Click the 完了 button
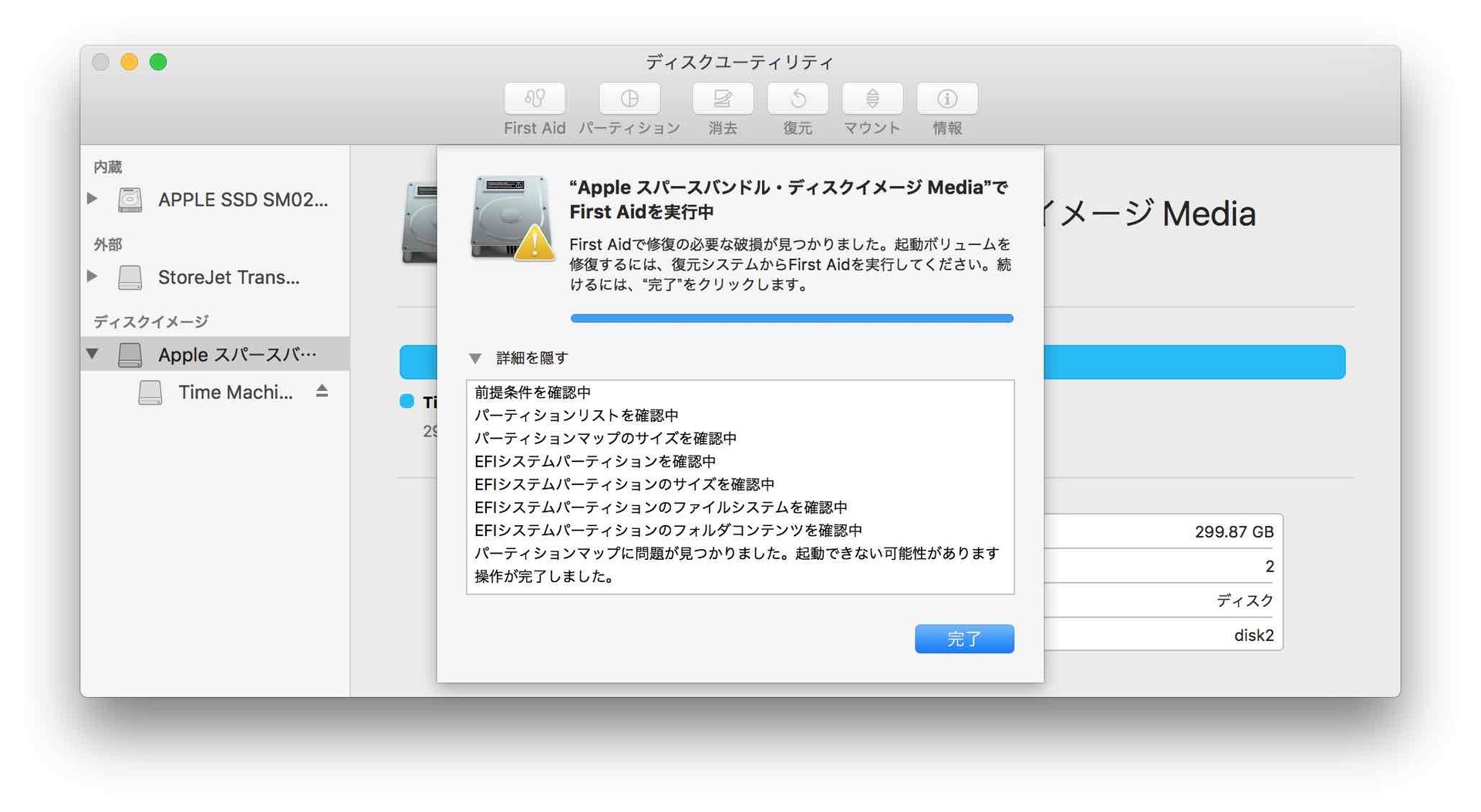Viewport: 1481px width, 812px height. [x=964, y=638]
